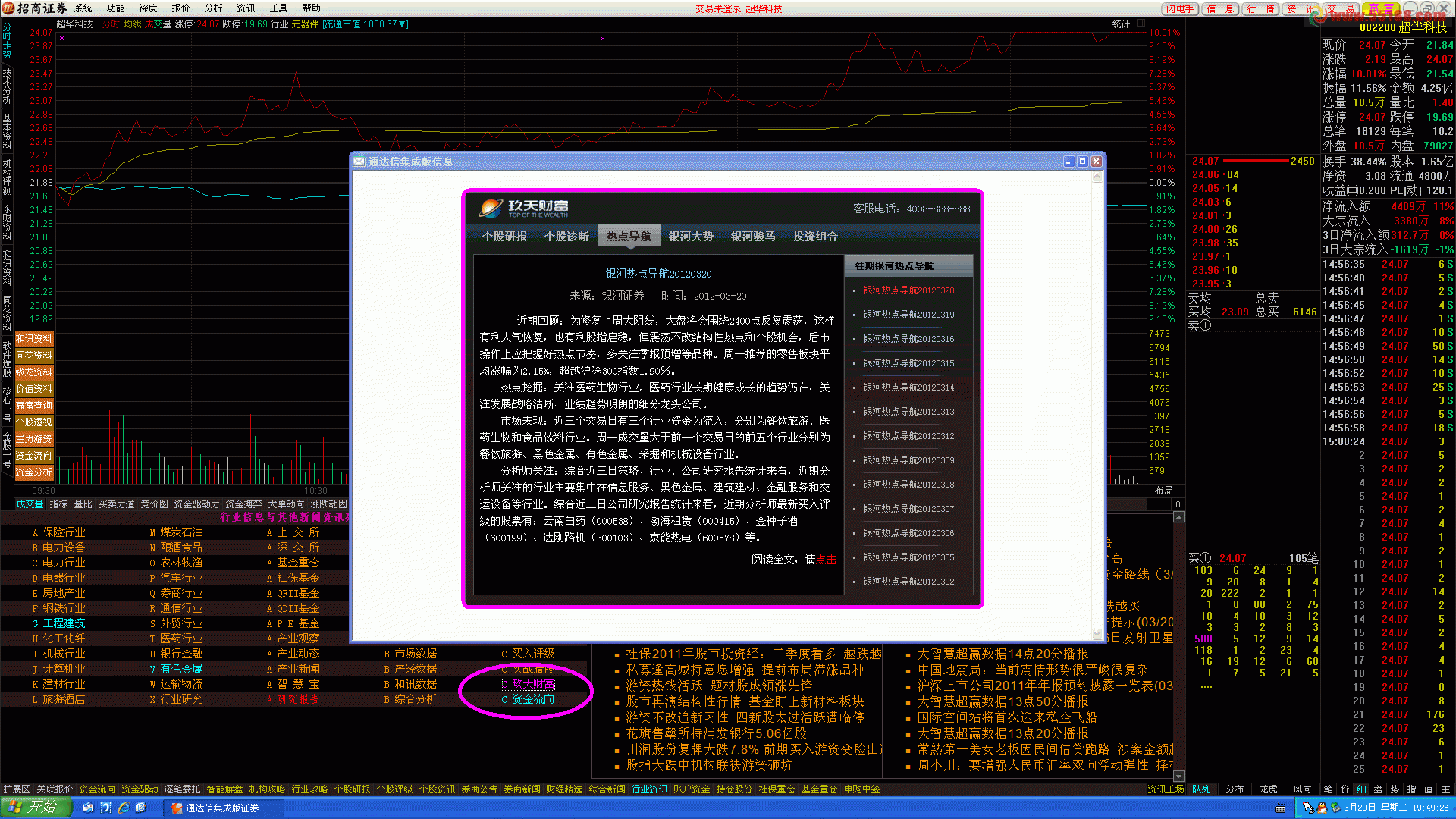
Task: Click the 流通市值 dropdown arrow in chart header
Action: 403,24
